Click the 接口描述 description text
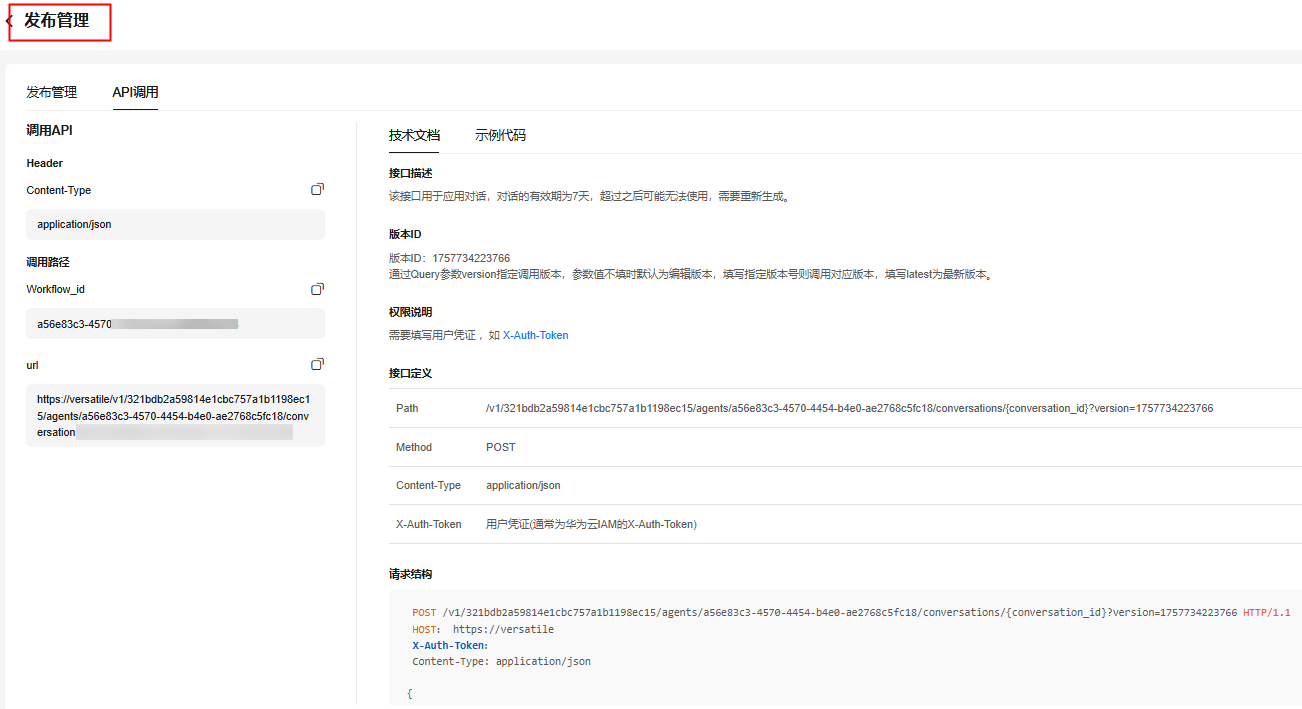The width and height of the screenshot is (1302, 709). [590, 197]
